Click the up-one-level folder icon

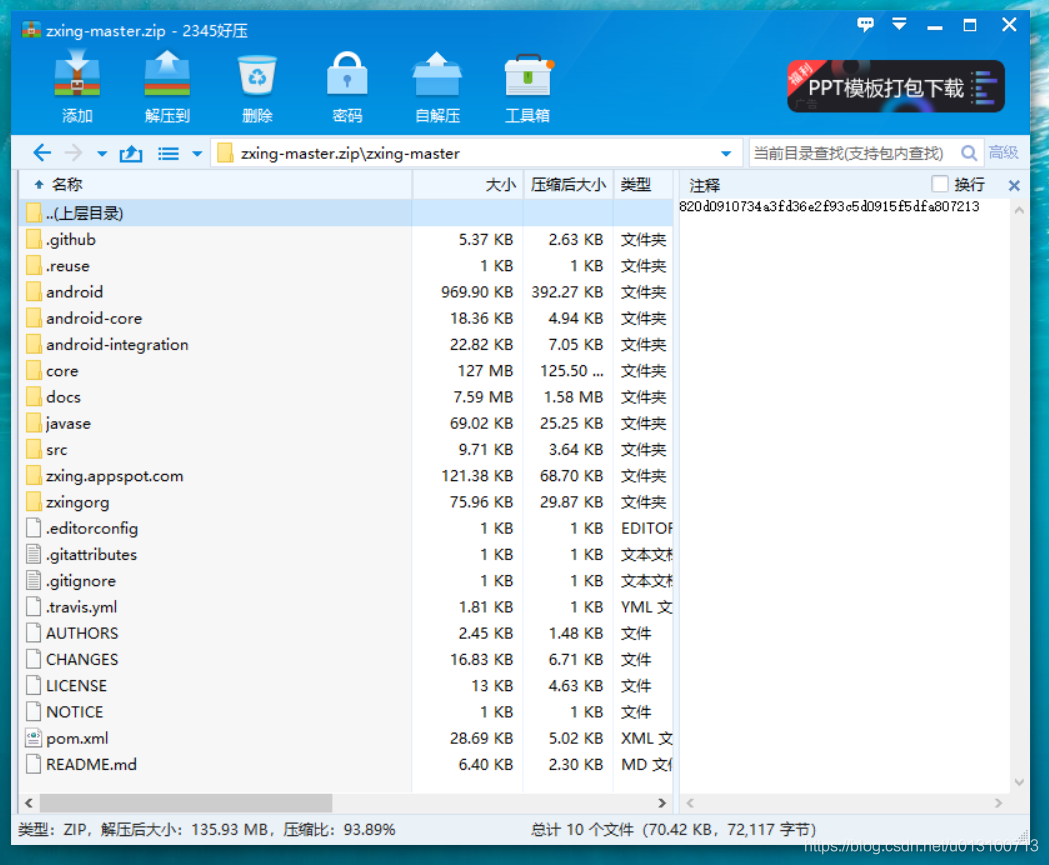click(131, 154)
